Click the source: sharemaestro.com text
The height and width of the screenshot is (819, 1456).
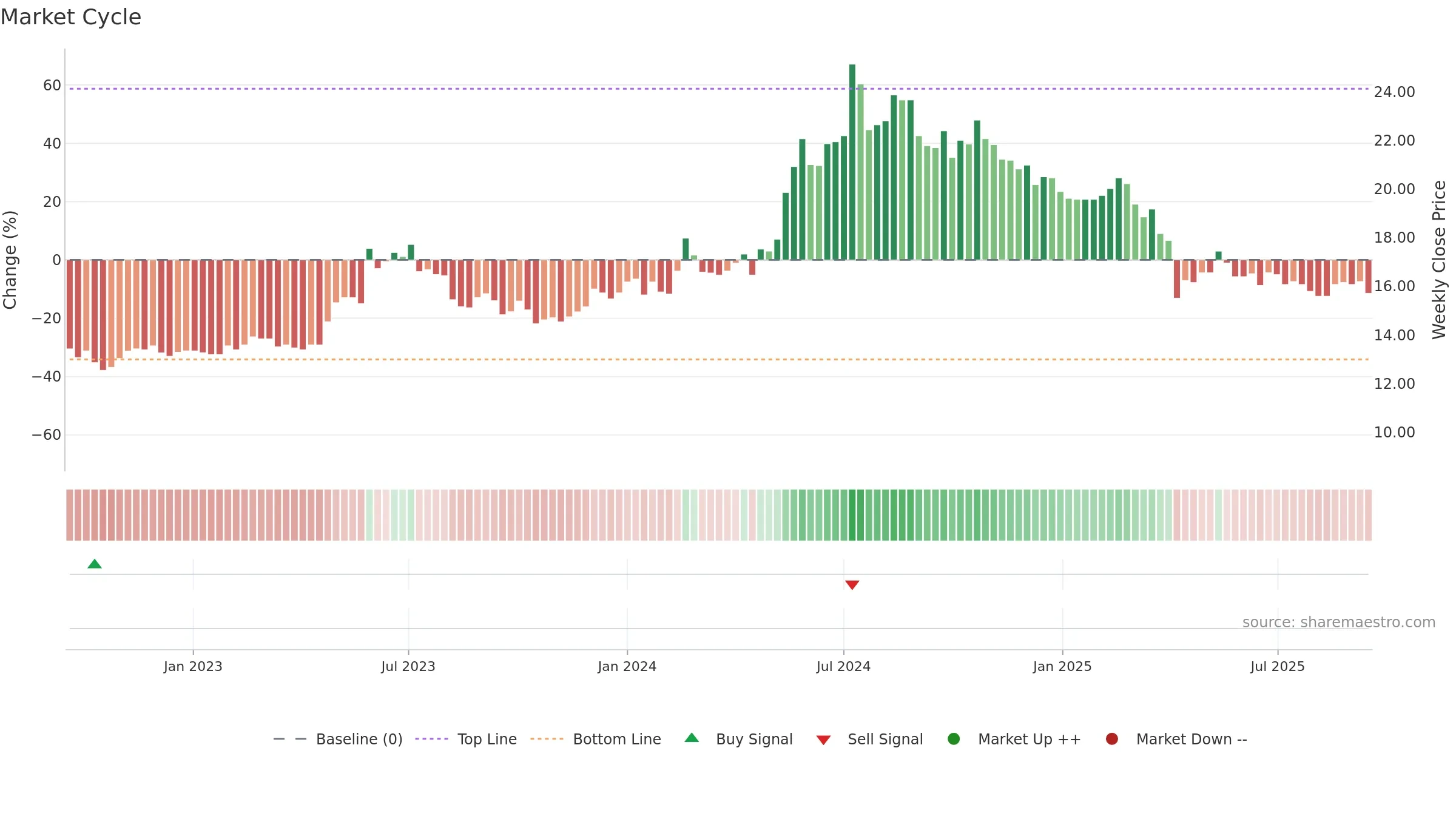point(1339,622)
